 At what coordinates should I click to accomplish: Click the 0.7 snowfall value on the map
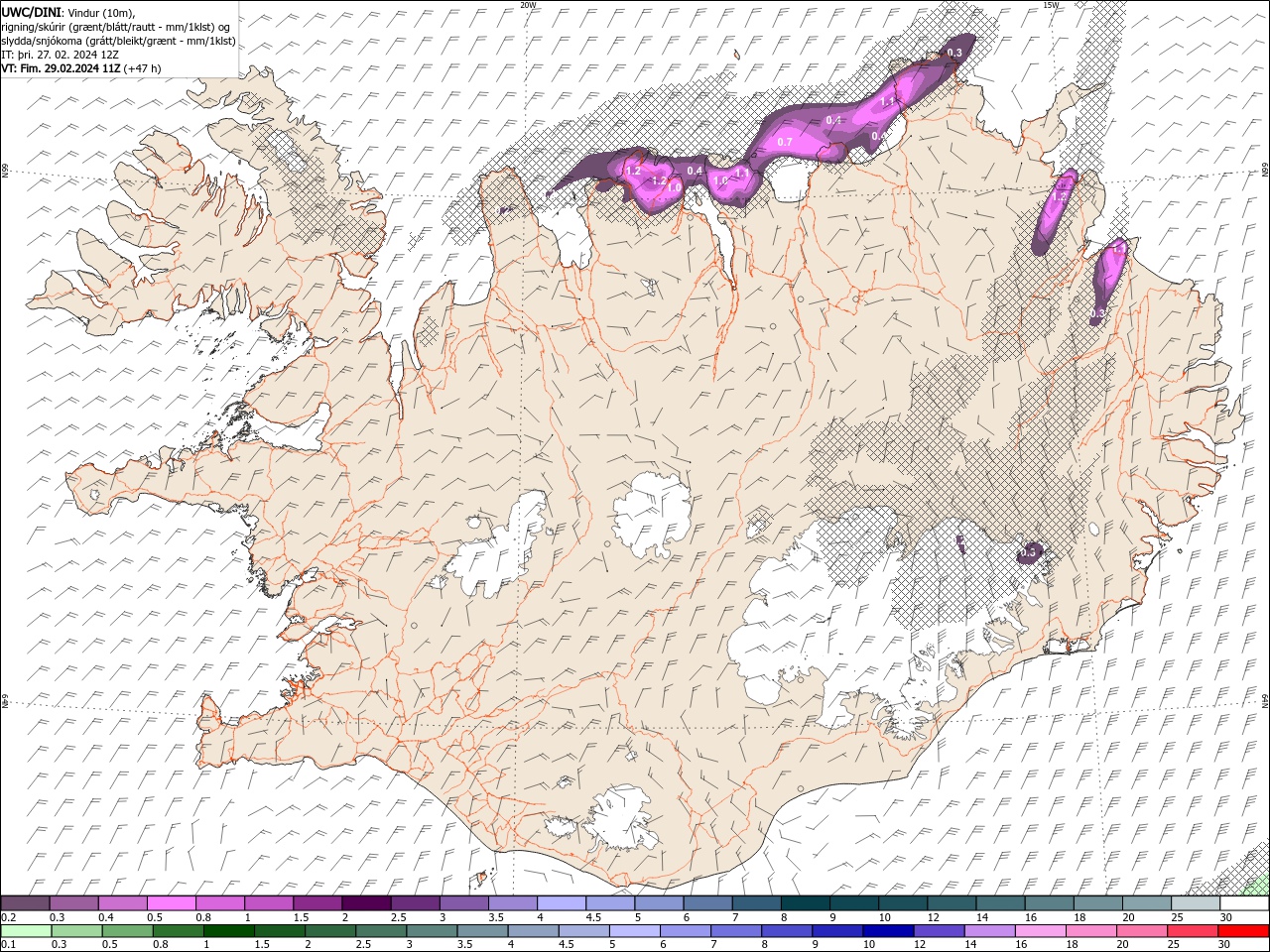[x=785, y=143]
